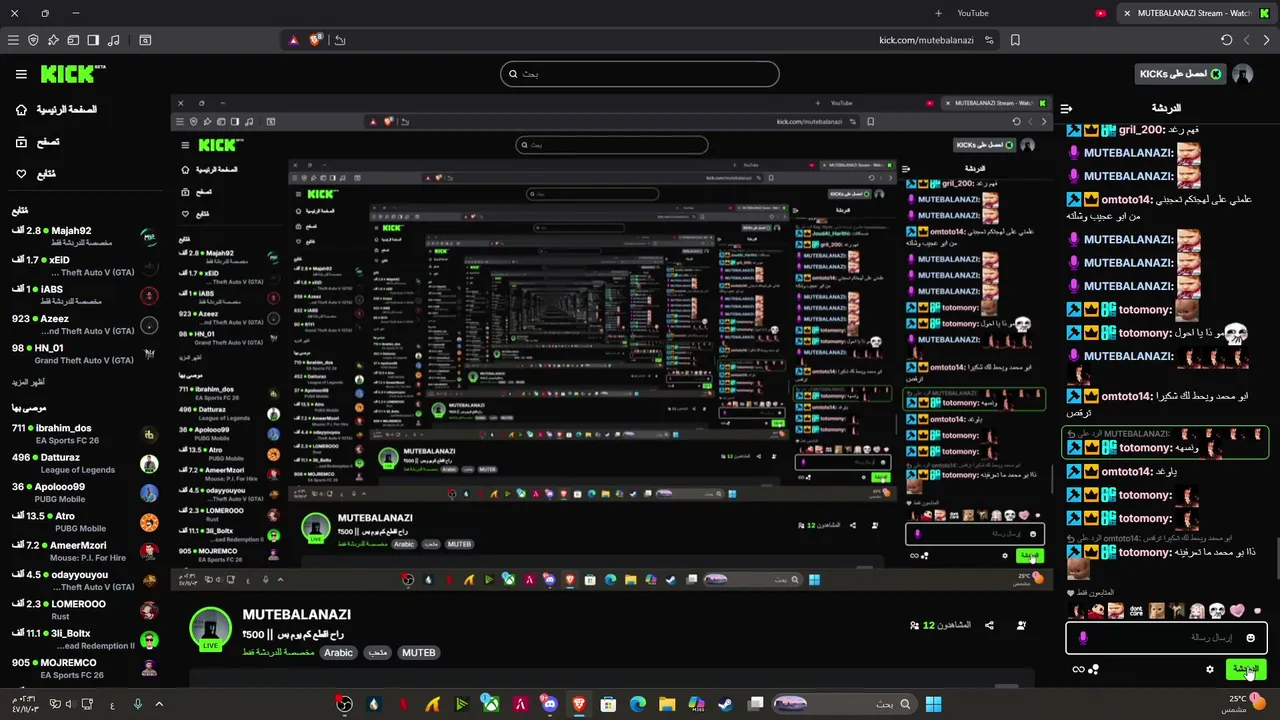Screen dimensions: 1280x720
Task: Open the iABS channel
Action: point(84,295)
